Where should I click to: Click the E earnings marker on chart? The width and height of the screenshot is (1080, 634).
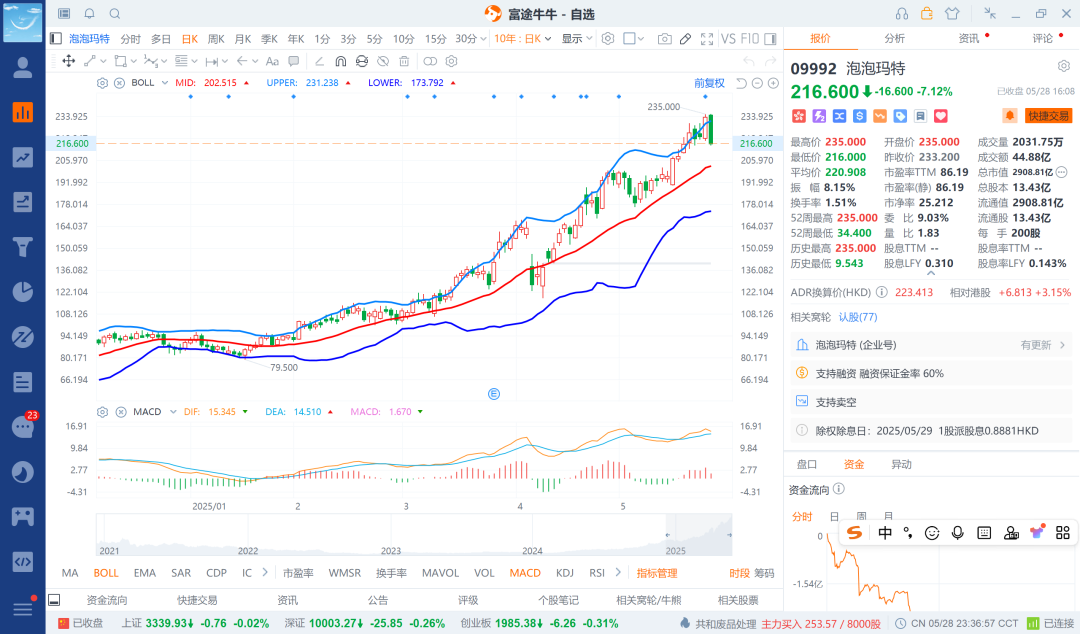[x=494, y=394]
